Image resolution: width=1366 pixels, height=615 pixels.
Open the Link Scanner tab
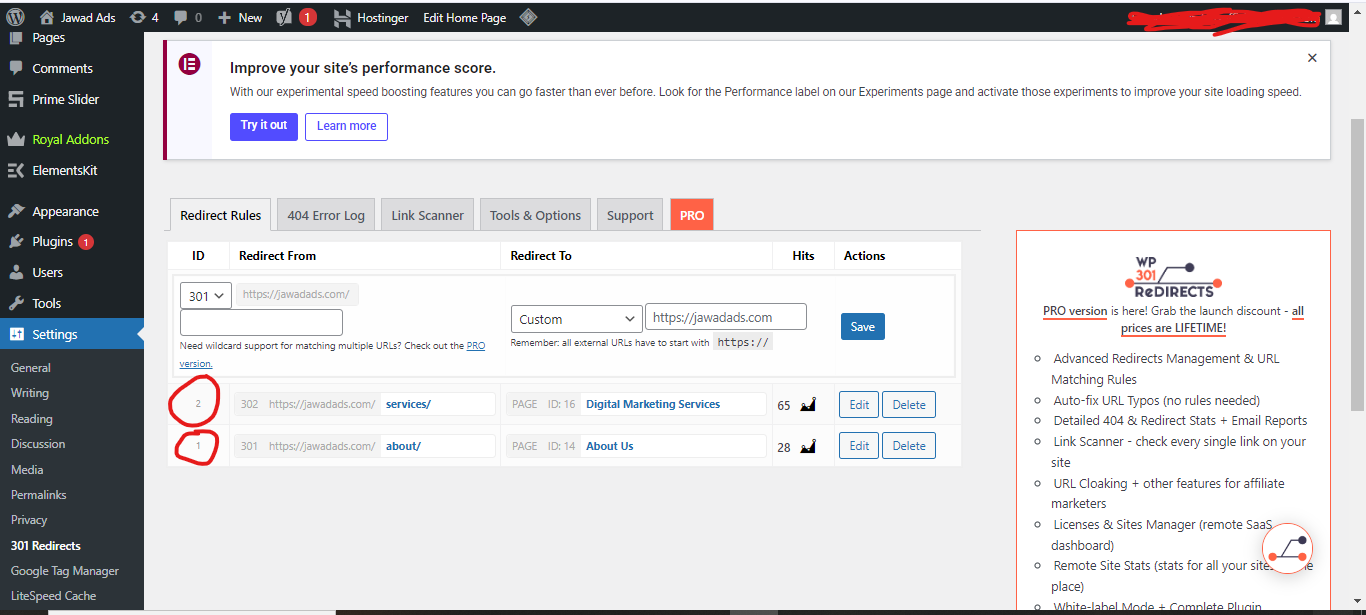(x=427, y=215)
